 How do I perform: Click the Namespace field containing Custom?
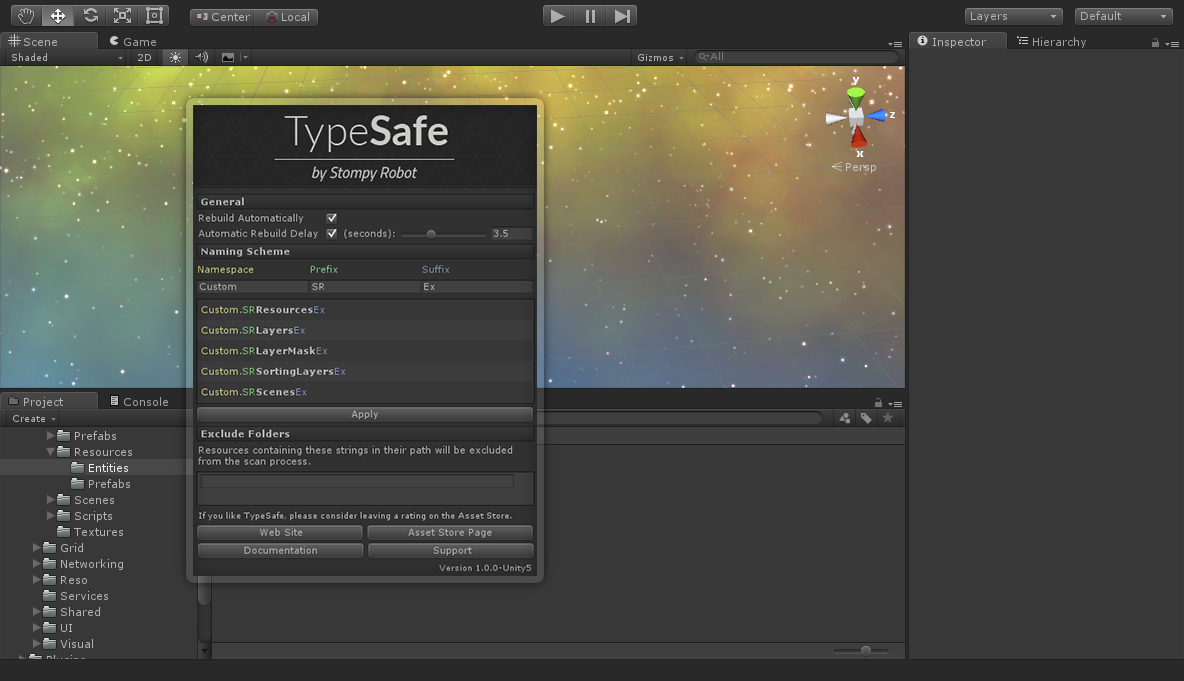[252, 287]
